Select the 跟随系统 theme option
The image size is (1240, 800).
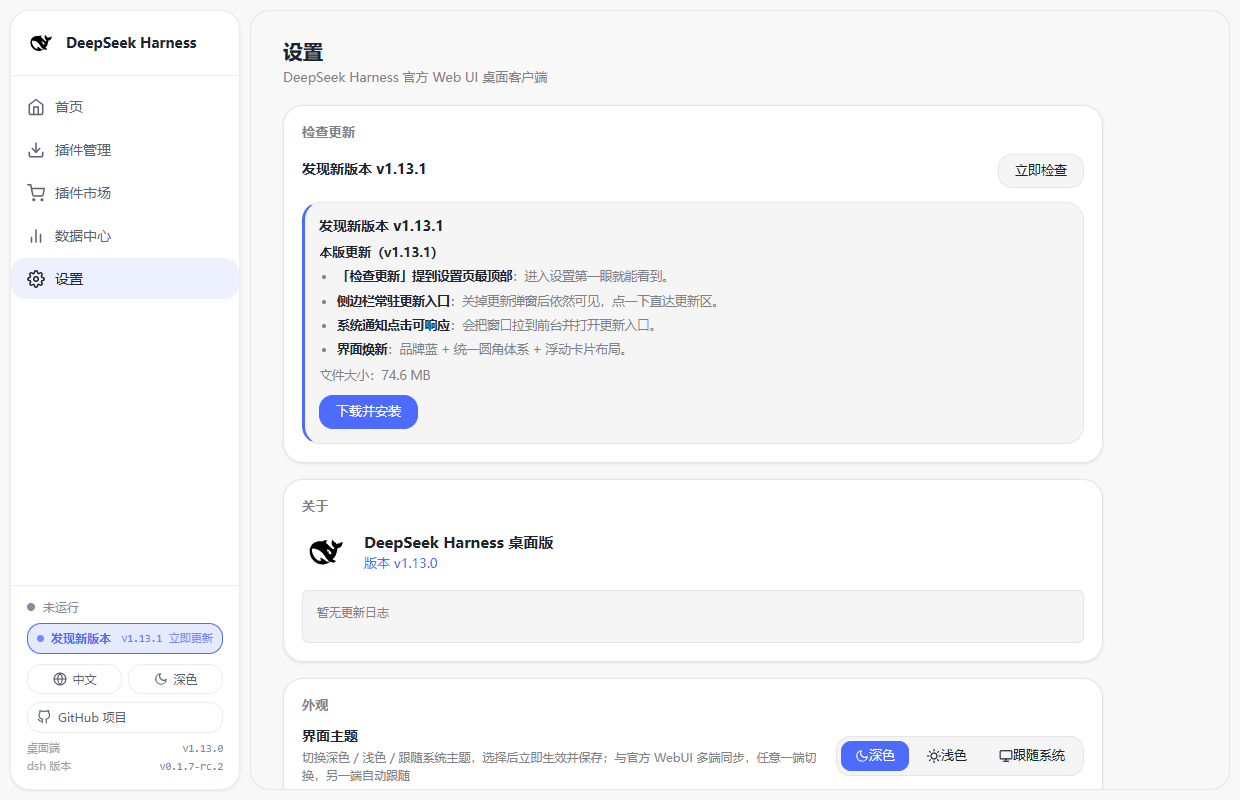pyautogui.click(x=1032, y=756)
